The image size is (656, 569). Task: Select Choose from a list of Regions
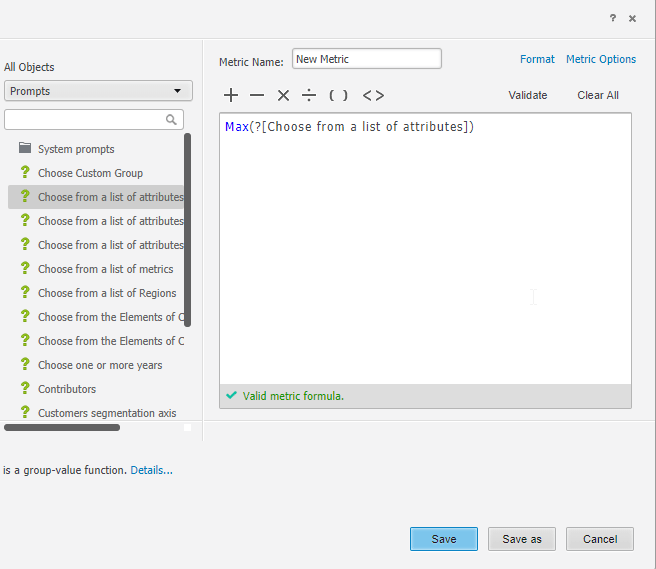tap(107, 293)
